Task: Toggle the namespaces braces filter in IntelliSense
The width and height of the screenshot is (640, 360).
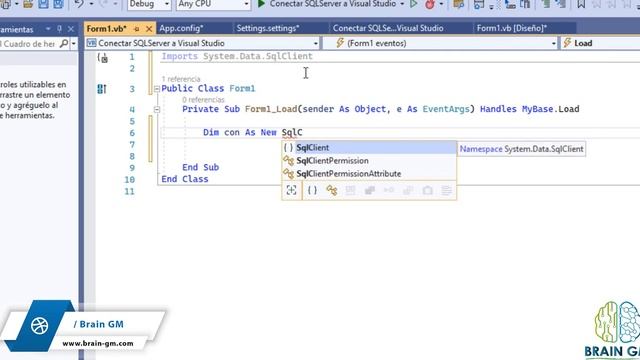Action: coord(312,190)
